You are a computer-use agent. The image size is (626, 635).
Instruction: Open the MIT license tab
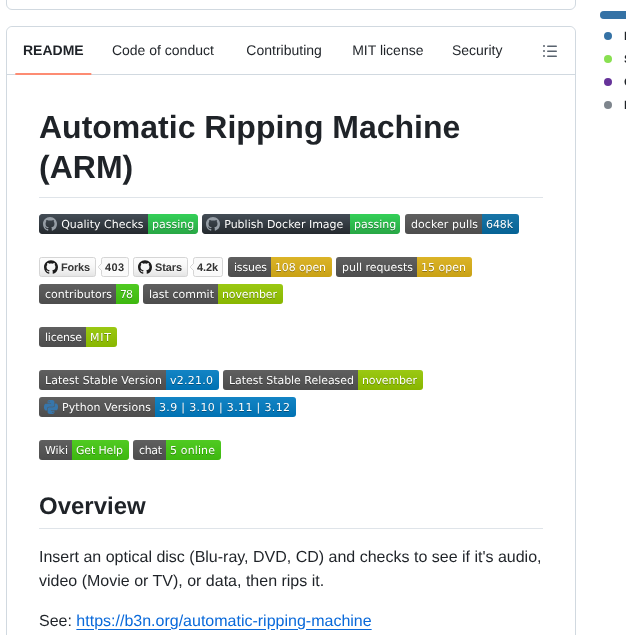click(388, 51)
